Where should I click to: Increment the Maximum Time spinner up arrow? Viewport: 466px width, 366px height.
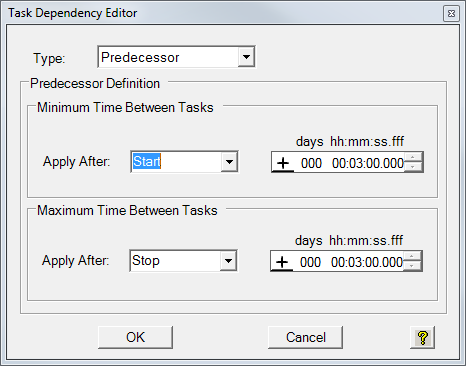point(412,256)
